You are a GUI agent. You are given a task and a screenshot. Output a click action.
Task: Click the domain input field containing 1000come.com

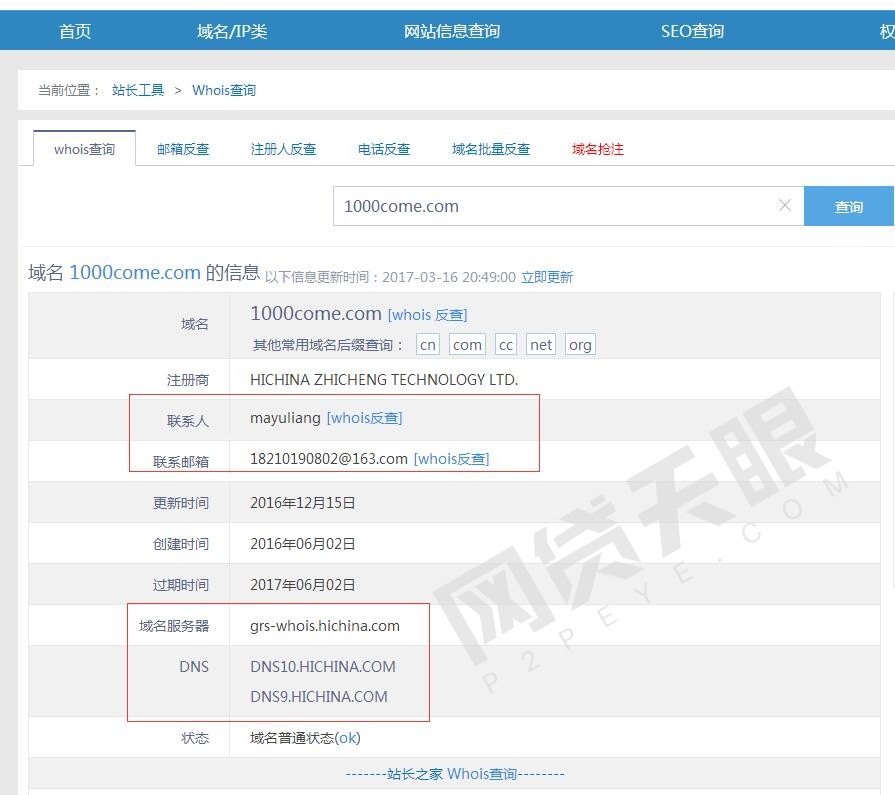[555, 206]
